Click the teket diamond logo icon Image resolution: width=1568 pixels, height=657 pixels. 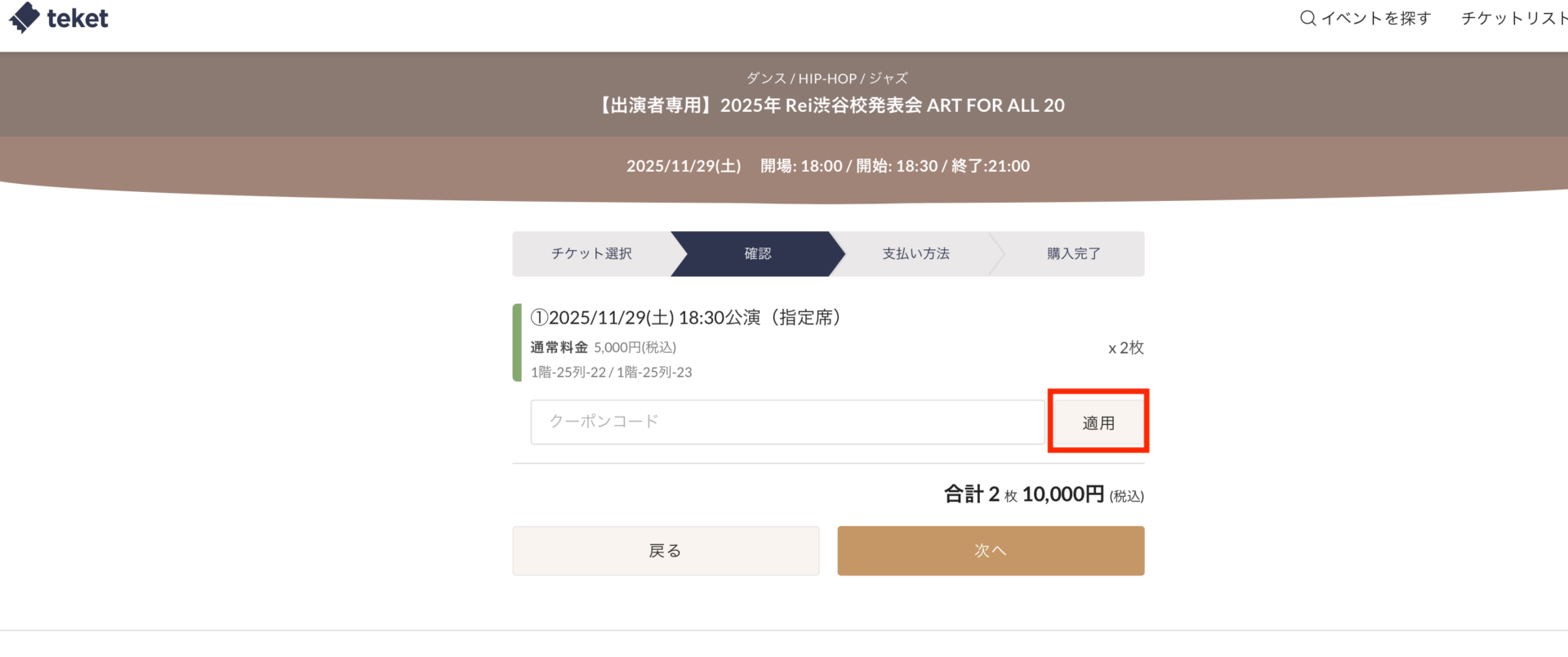24,17
